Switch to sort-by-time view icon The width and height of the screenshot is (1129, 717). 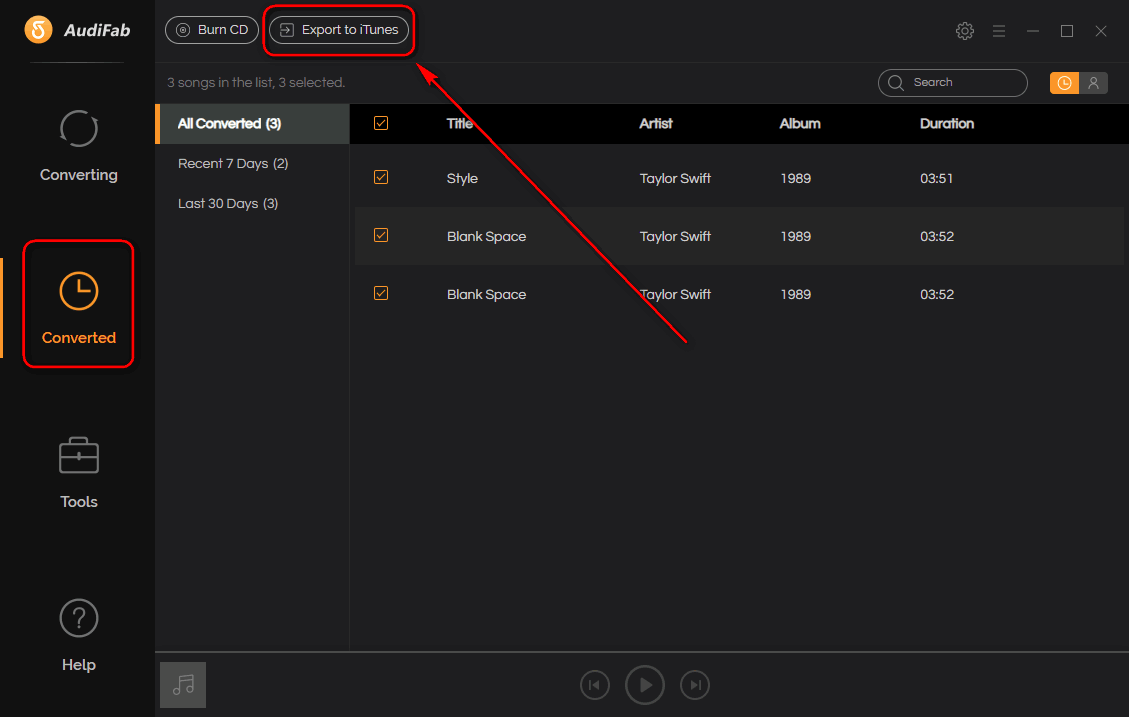(x=1064, y=83)
